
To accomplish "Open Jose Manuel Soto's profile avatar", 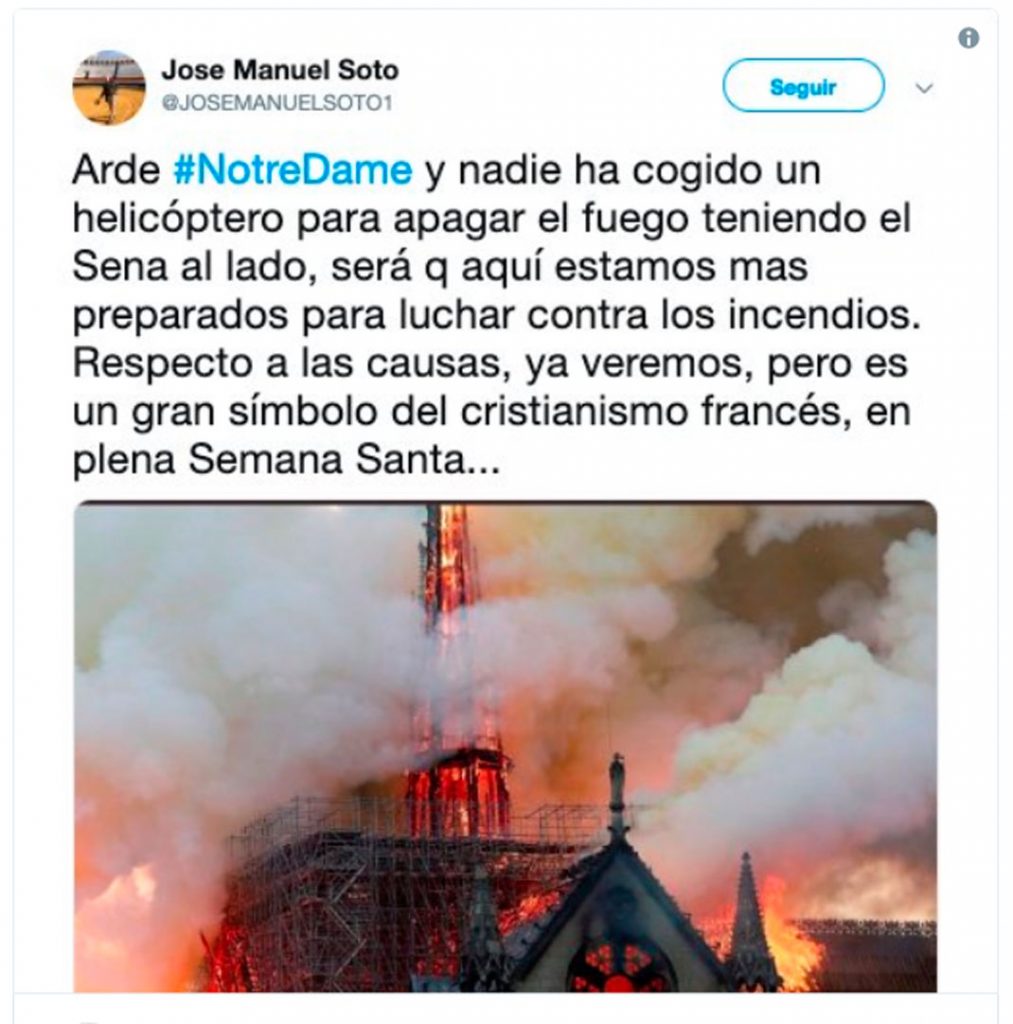I will point(108,88).
